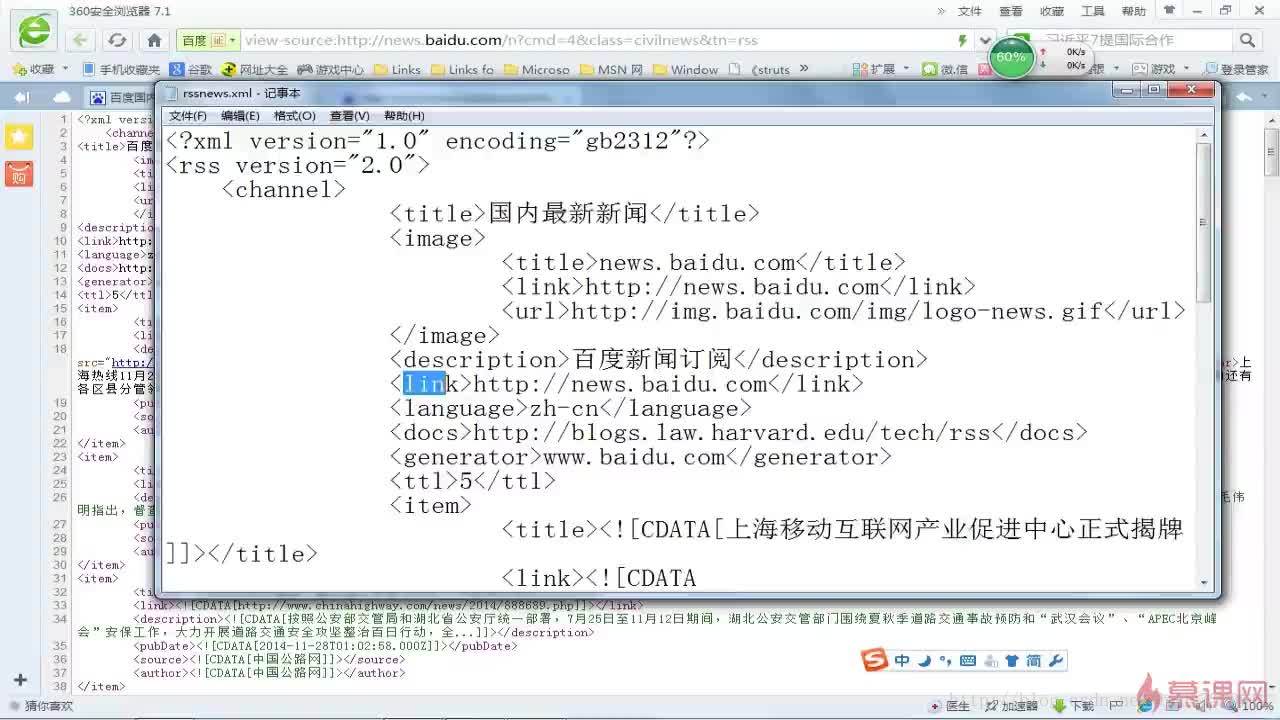Open Notepad 帮助(H) menu
The image size is (1280, 720).
click(x=404, y=116)
